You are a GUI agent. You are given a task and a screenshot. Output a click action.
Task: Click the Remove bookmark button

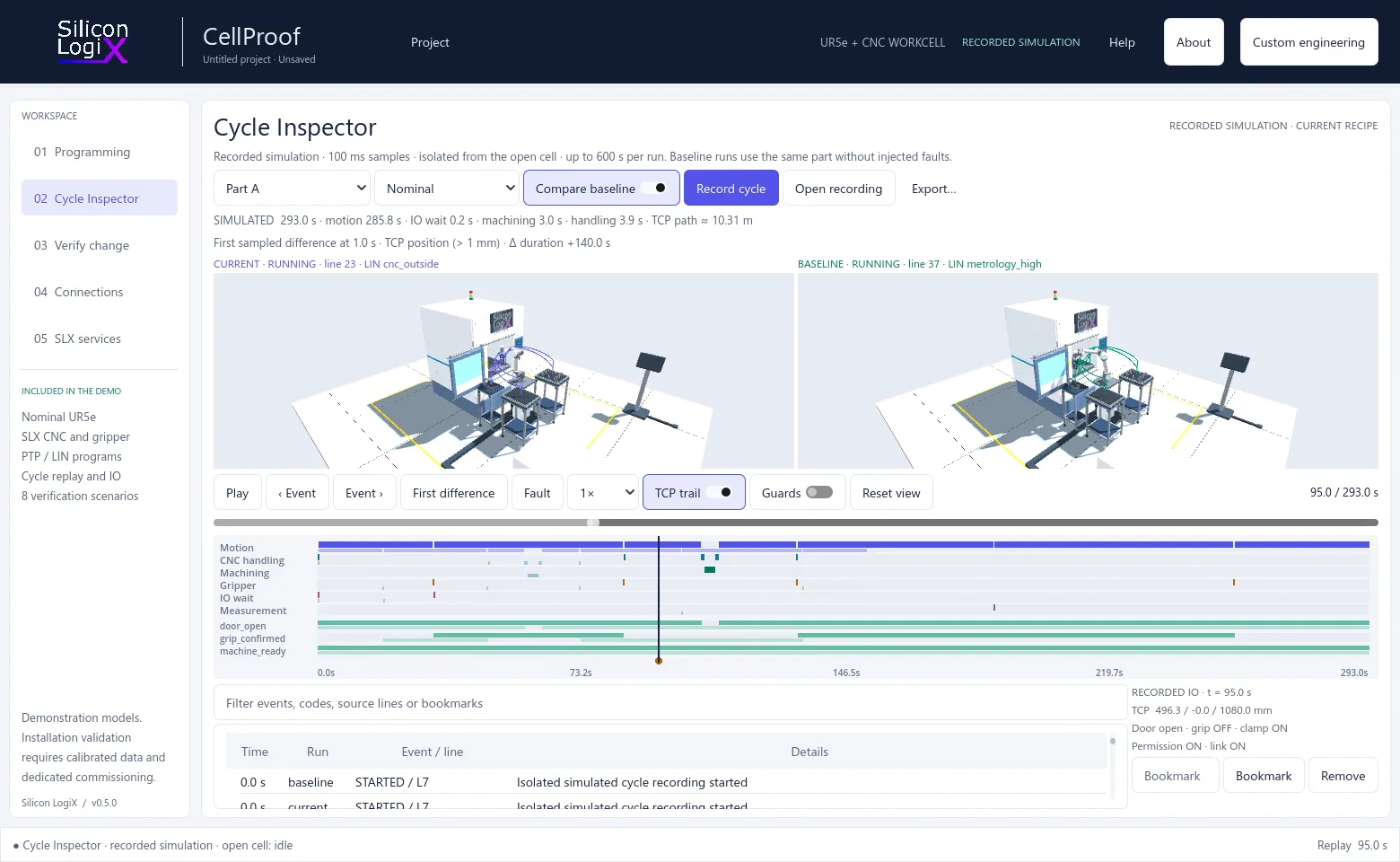[x=1343, y=776]
